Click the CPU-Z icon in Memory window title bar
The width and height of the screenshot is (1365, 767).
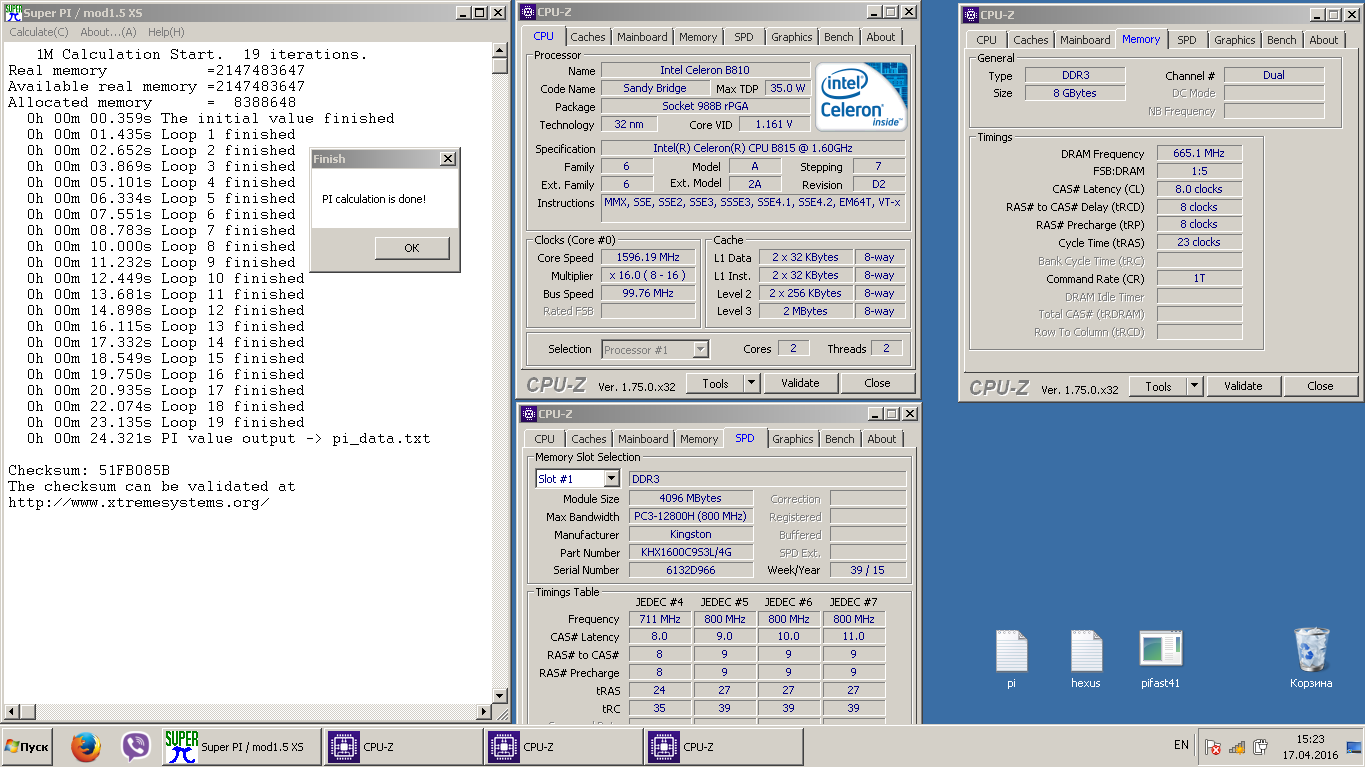(971, 15)
